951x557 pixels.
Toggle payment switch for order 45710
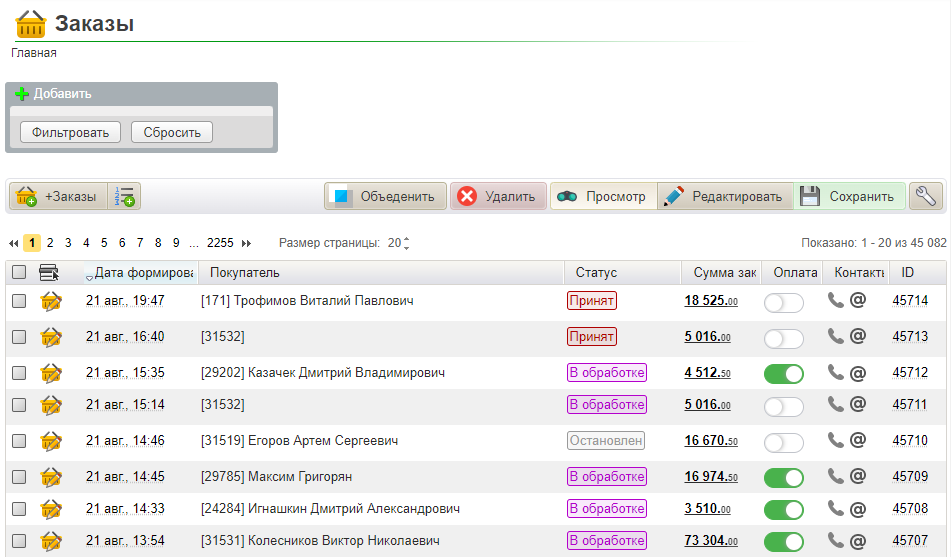click(x=784, y=443)
